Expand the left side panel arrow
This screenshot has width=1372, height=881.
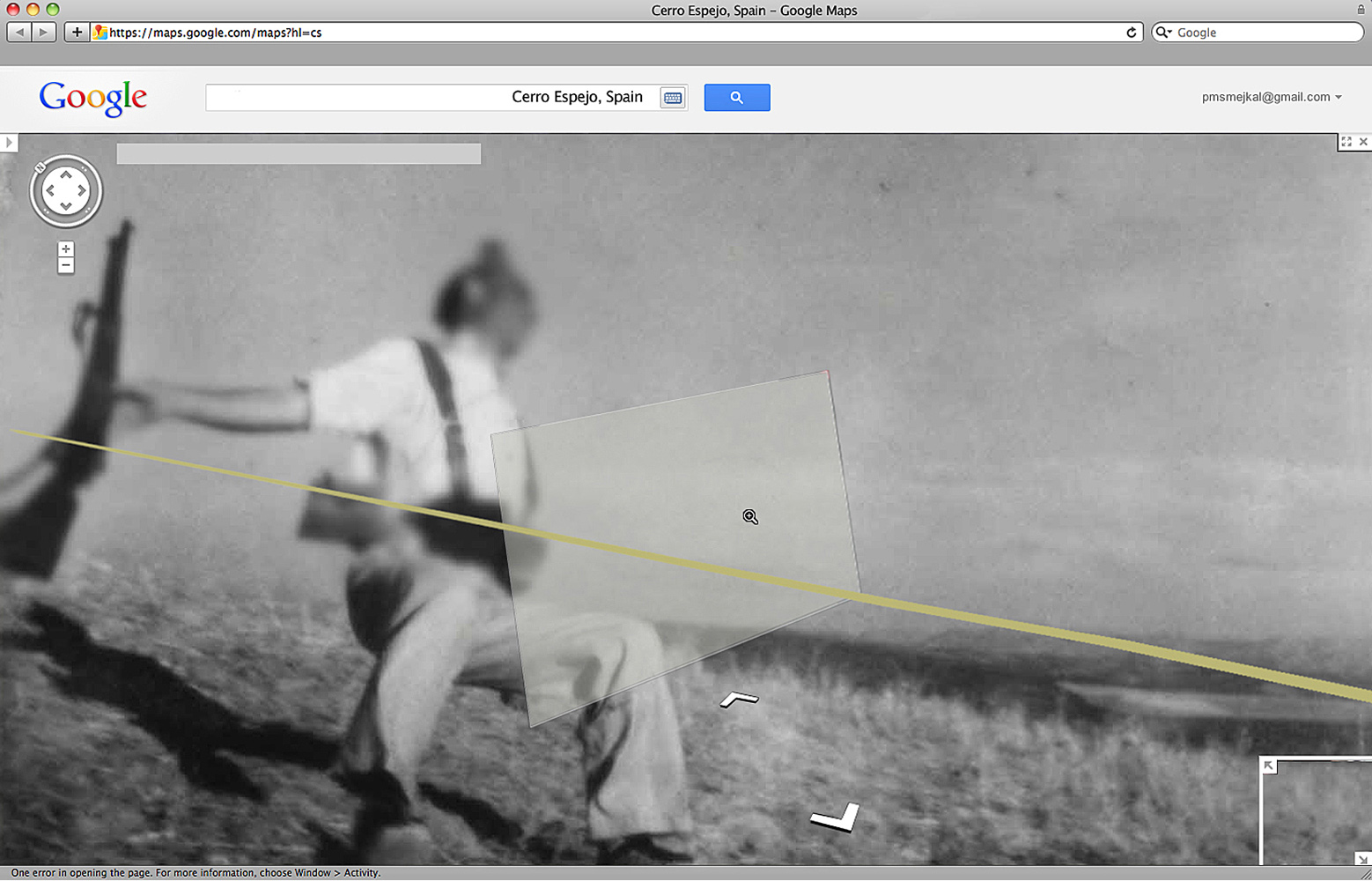[9, 142]
